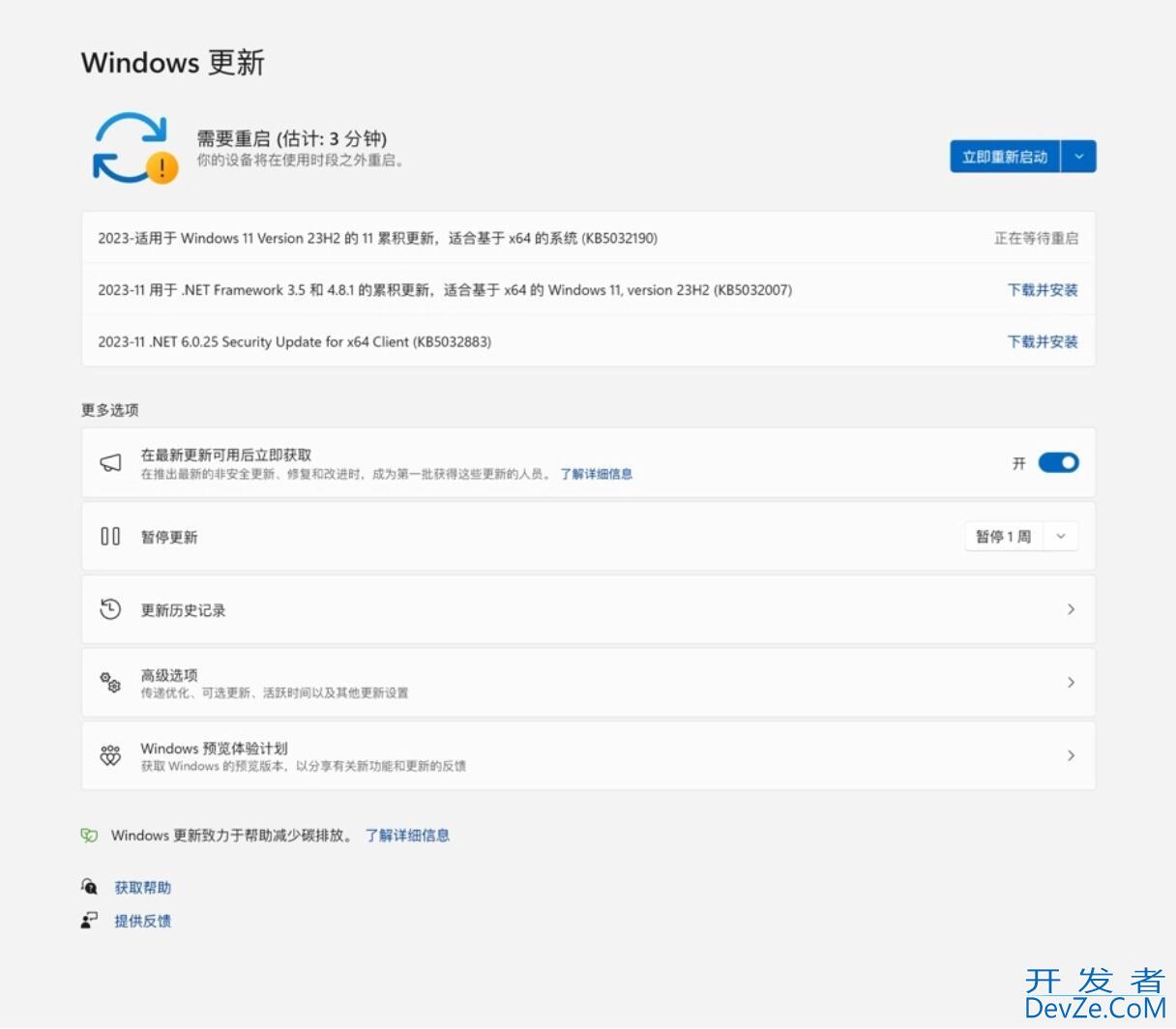Click 下载并安装 for KB5032883 update
Image resolution: width=1176 pixels, height=1029 pixels.
point(1043,341)
